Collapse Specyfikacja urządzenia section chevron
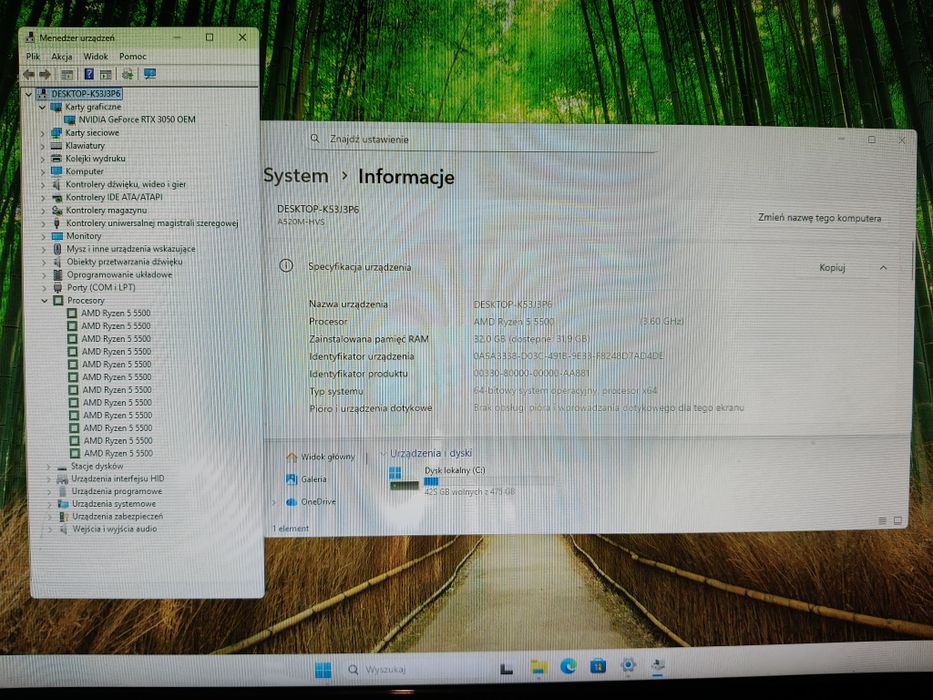933x700 pixels. point(884,268)
